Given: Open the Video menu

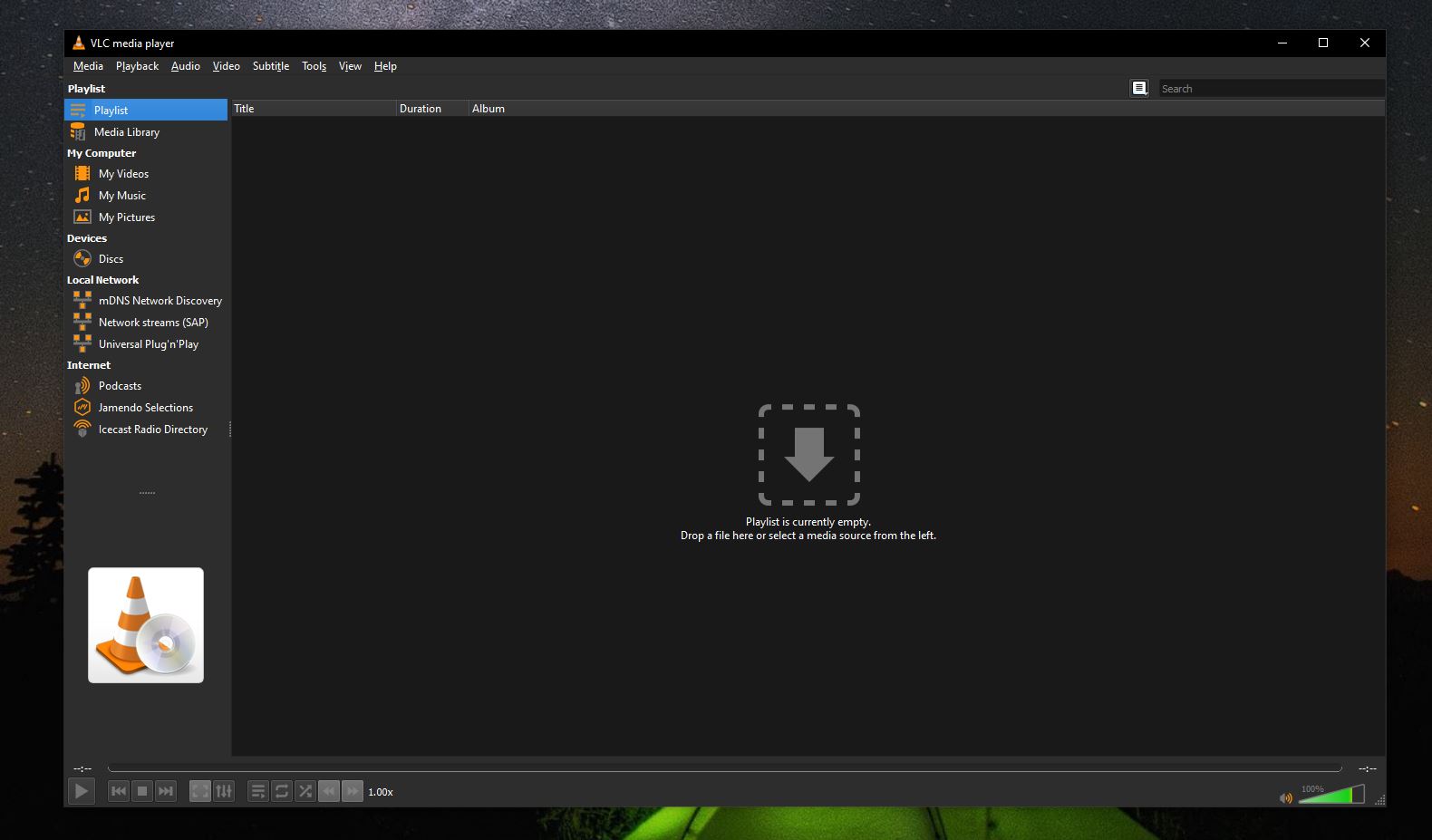Looking at the screenshot, I should tap(227, 66).
